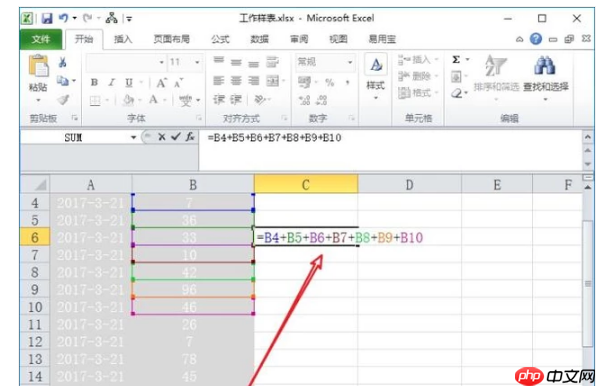596x386 pixels.
Task: Click the Save icon in quick access toolbar
Action: coord(47,18)
